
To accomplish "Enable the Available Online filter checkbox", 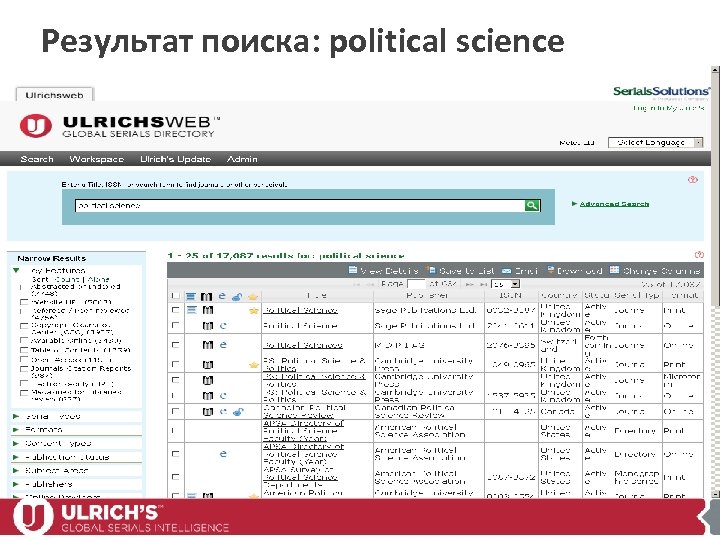I will 24,340.
